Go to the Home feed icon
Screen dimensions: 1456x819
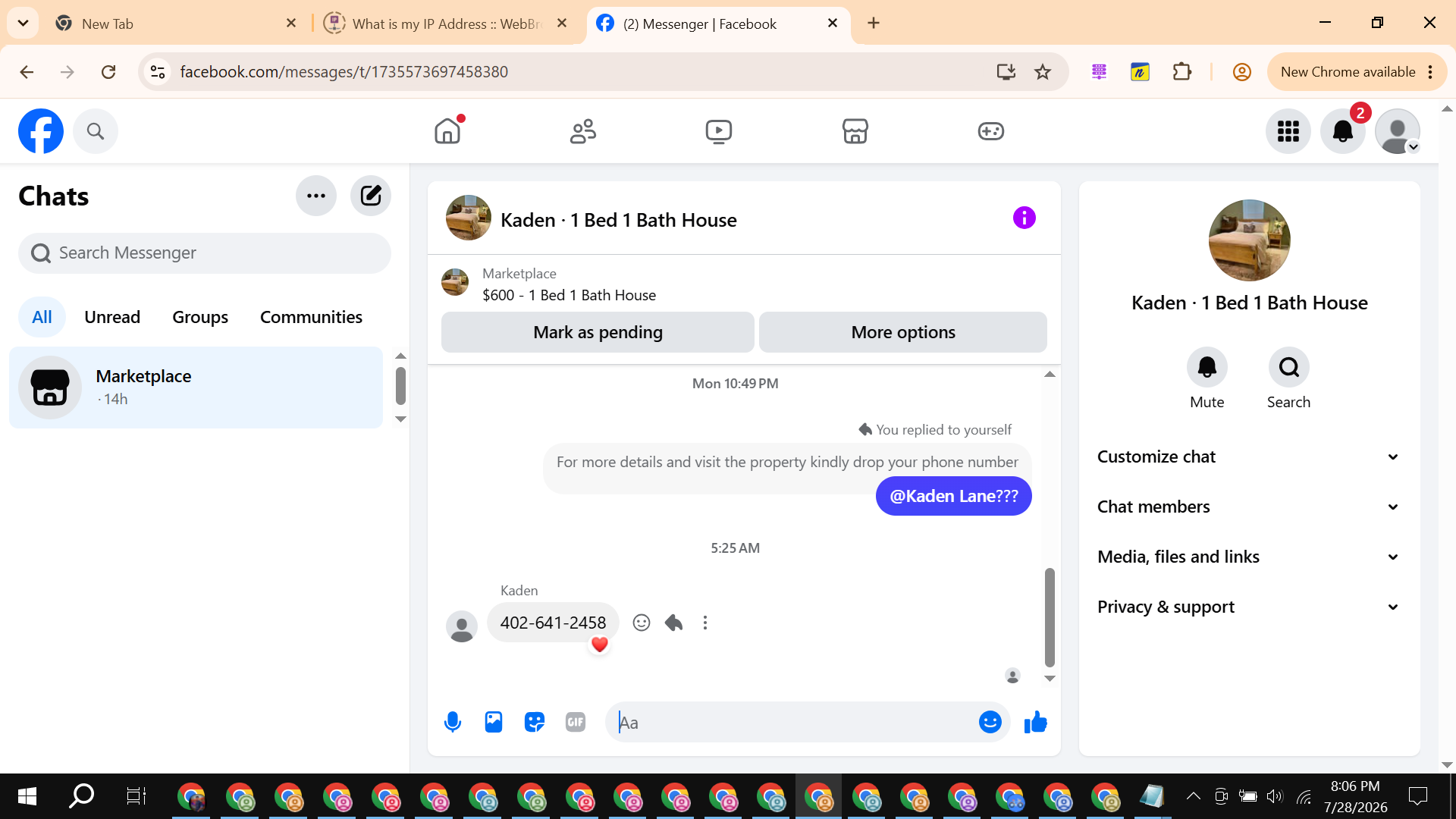pos(447,131)
